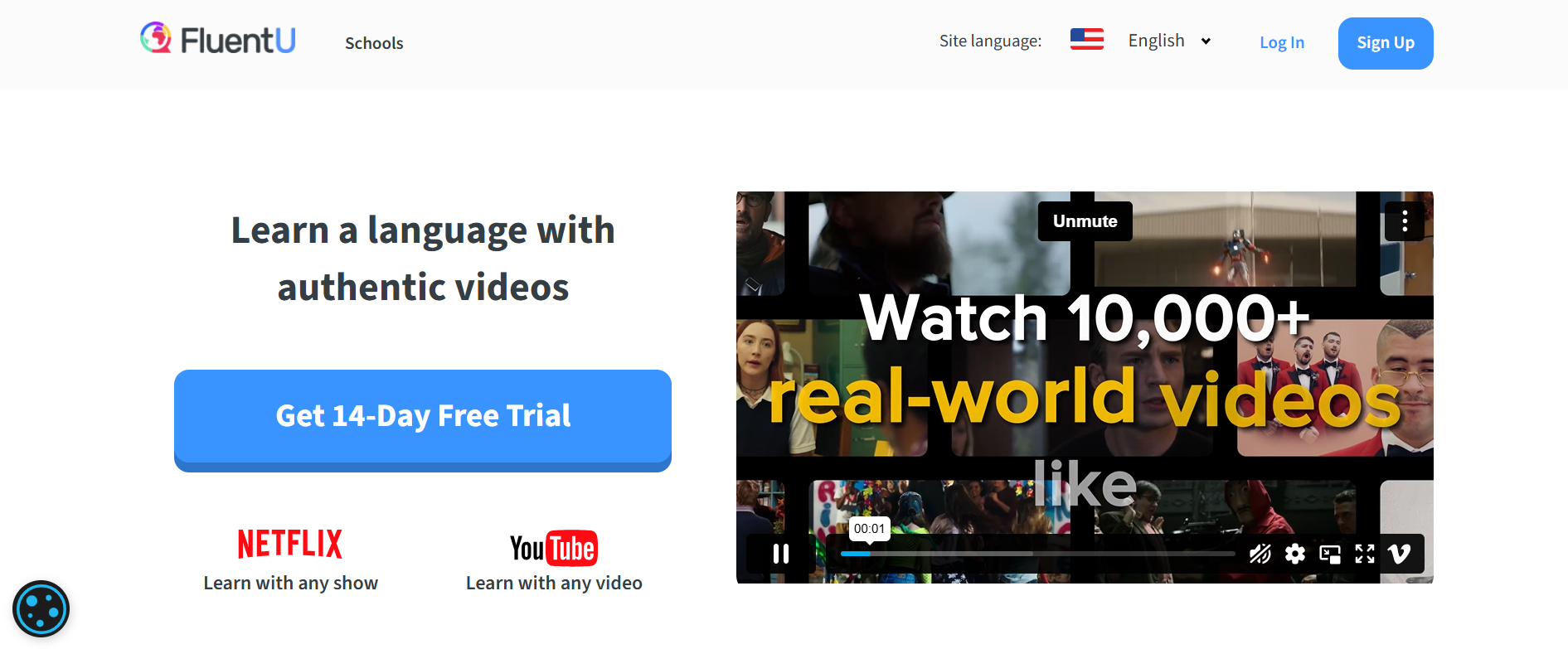Click Get 14-Day Free Trial button
The height and width of the screenshot is (649, 1568).
coord(422,417)
